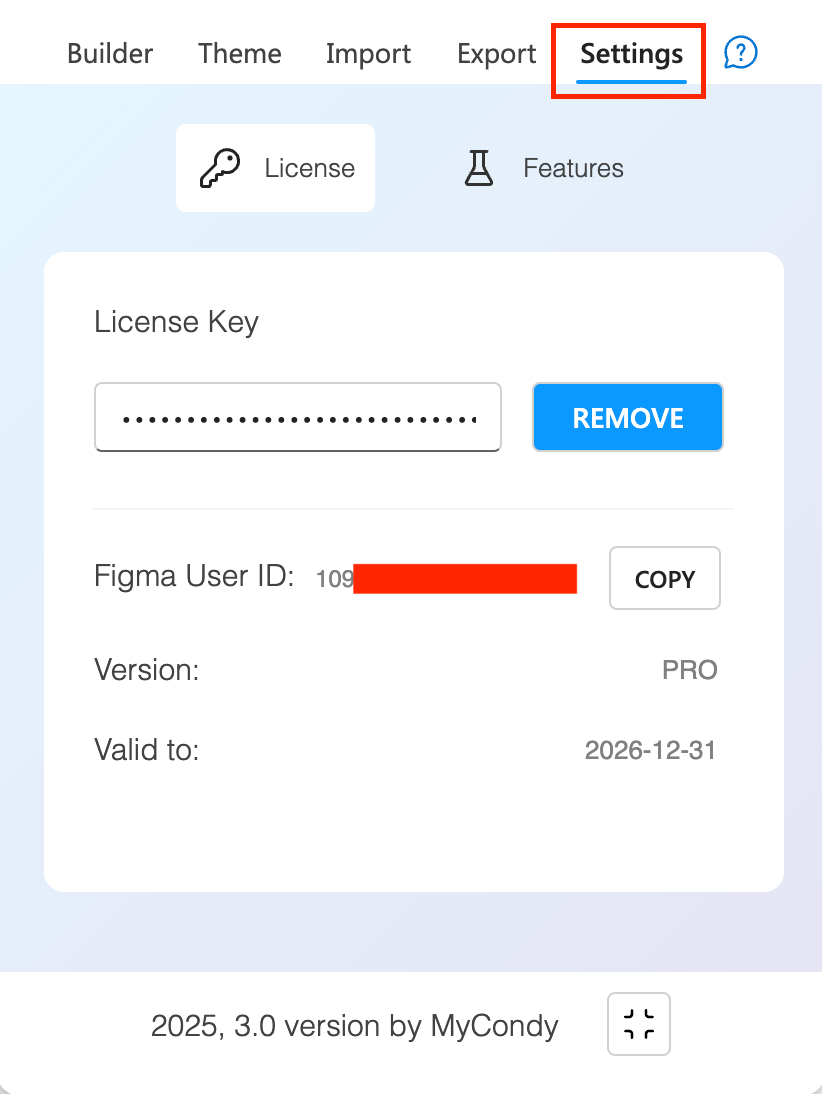Click the key icon on License
822x1094 pixels.
(220, 168)
